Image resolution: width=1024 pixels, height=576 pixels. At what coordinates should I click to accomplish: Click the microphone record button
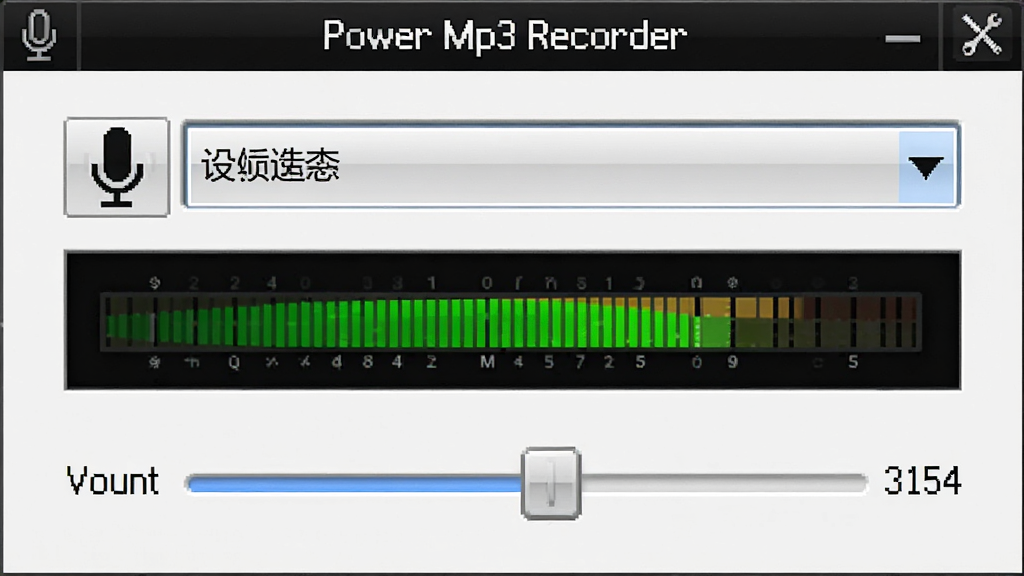click(x=117, y=167)
